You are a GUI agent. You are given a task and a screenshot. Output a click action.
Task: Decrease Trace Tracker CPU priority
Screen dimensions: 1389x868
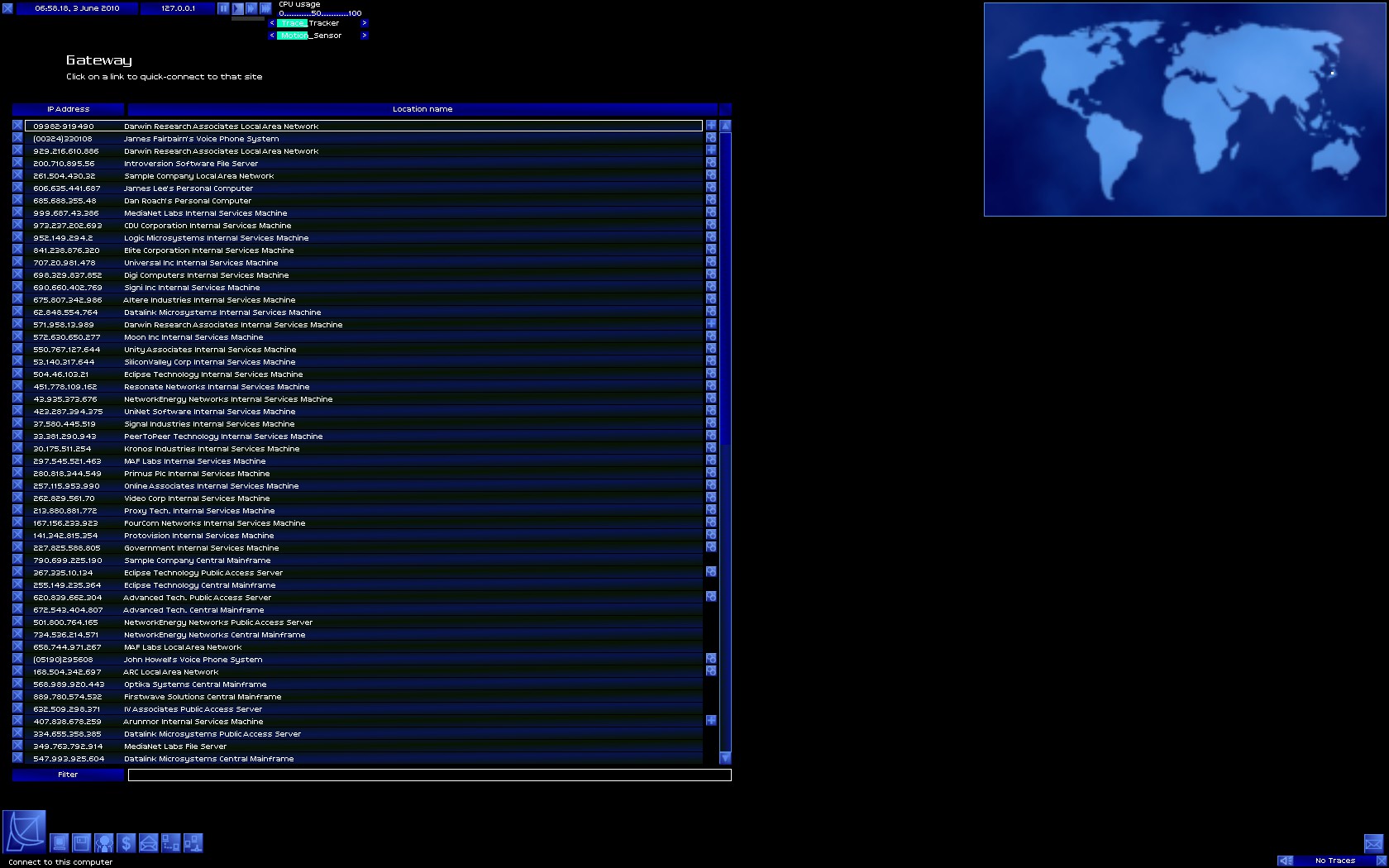coord(272,23)
